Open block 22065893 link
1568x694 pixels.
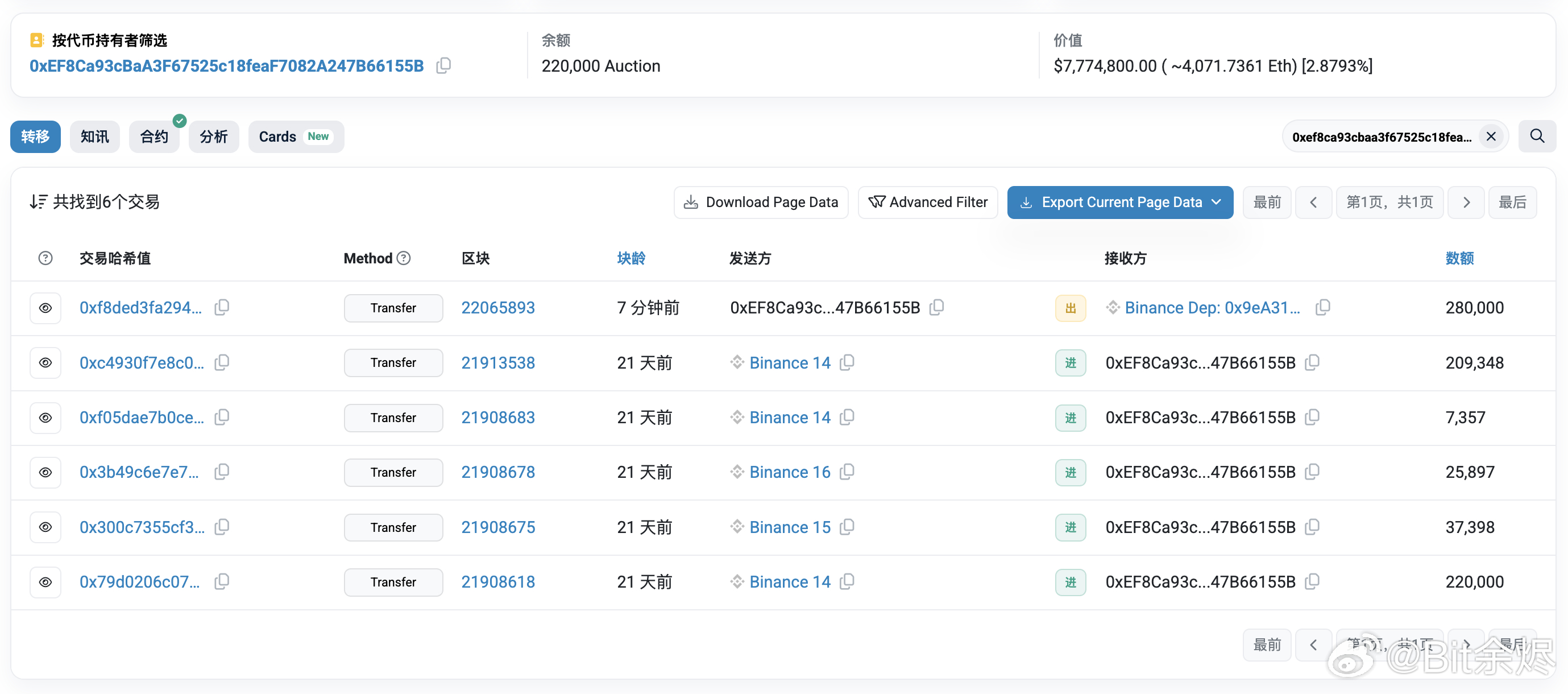(498, 308)
